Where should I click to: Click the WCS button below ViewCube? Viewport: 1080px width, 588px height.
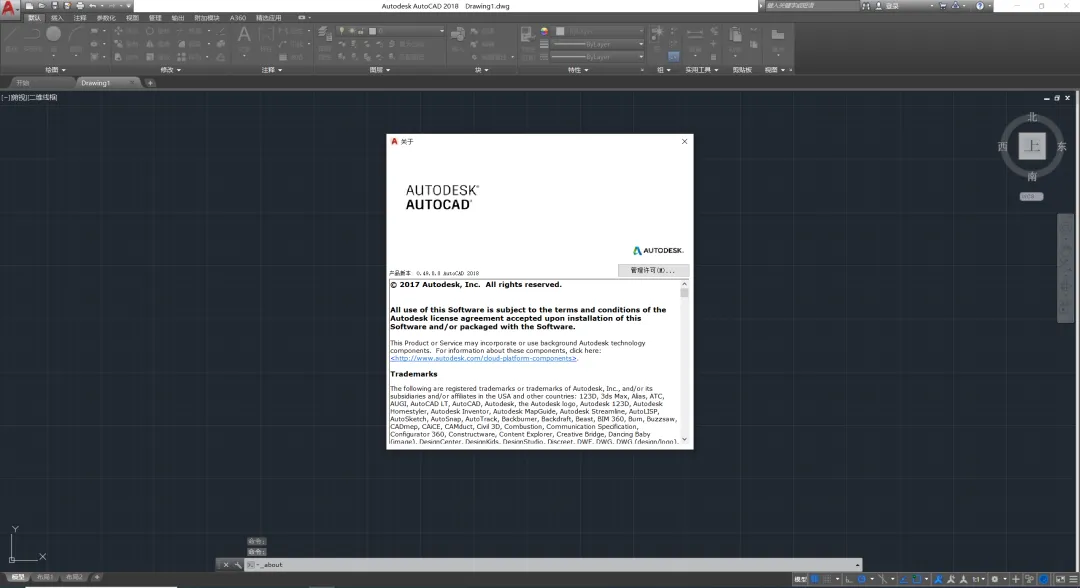[1031, 196]
